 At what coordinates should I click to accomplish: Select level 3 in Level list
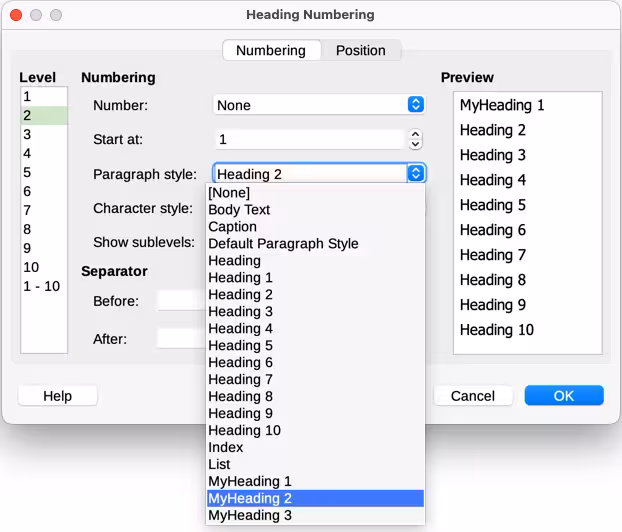(x=44, y=134)
